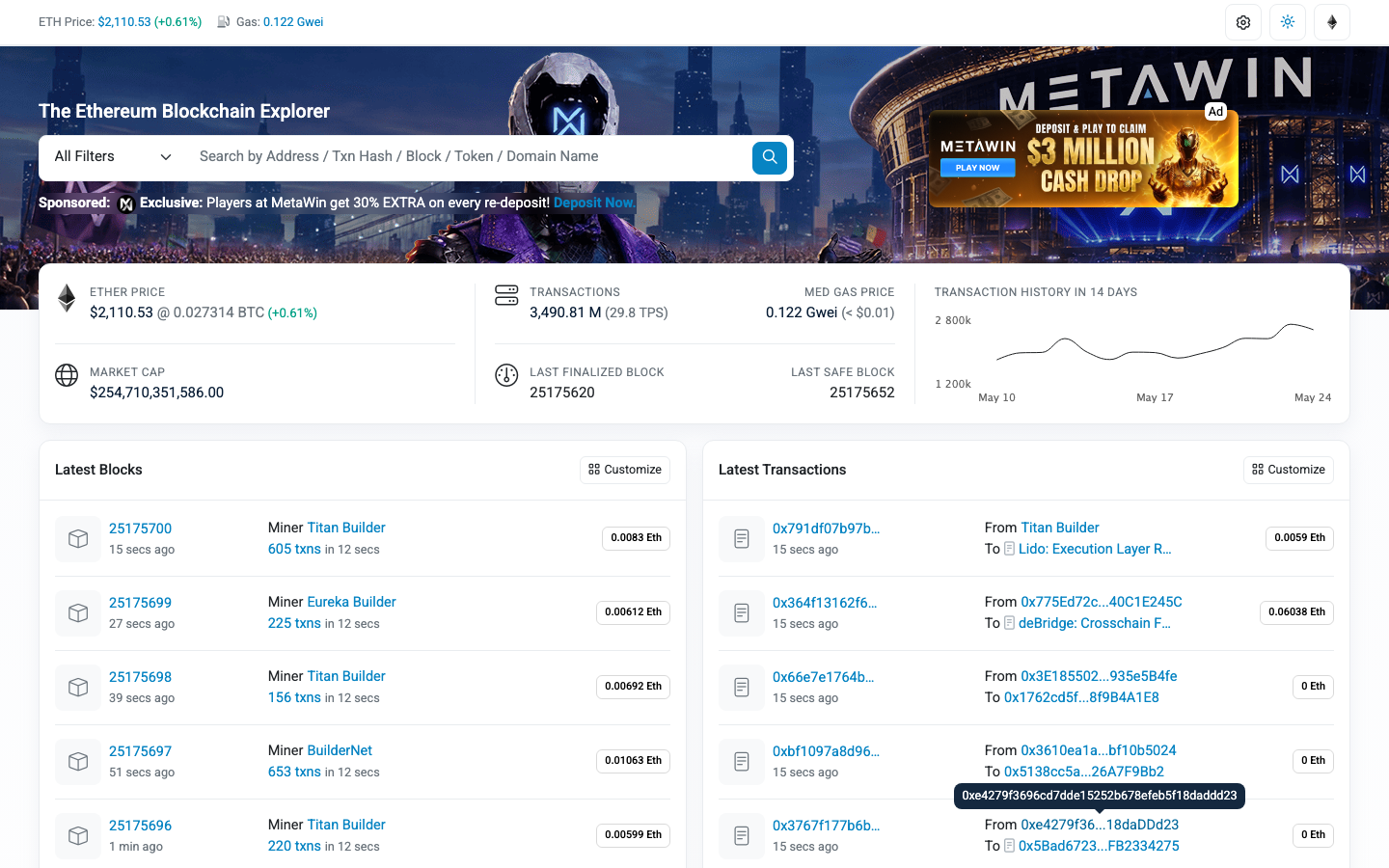Screen dimensions: 1389x868
Task: Click cube icon for block 25175697
Action: (78, 761)
